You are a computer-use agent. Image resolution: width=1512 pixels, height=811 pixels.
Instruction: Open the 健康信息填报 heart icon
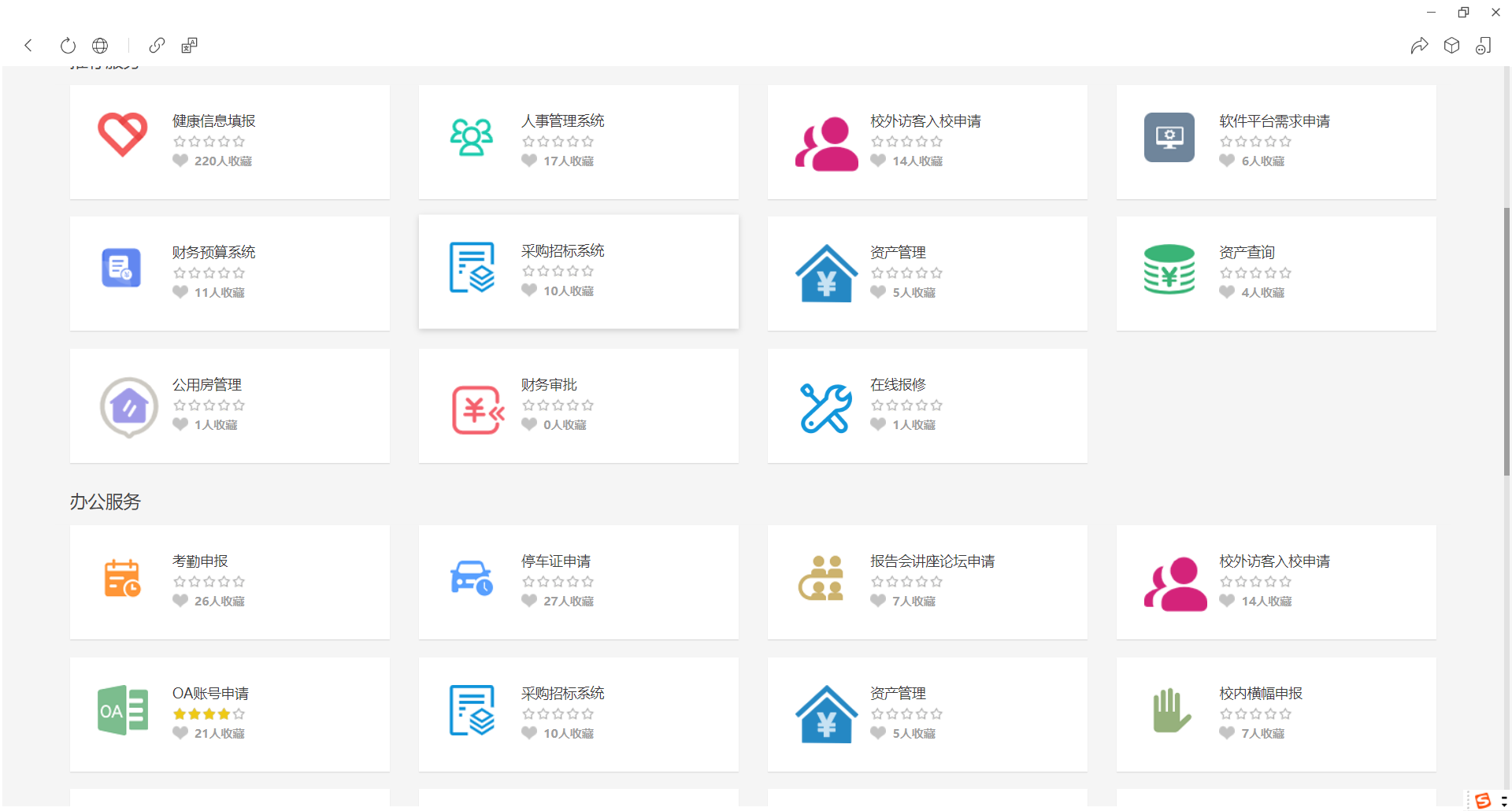click(x=122, y=135)
